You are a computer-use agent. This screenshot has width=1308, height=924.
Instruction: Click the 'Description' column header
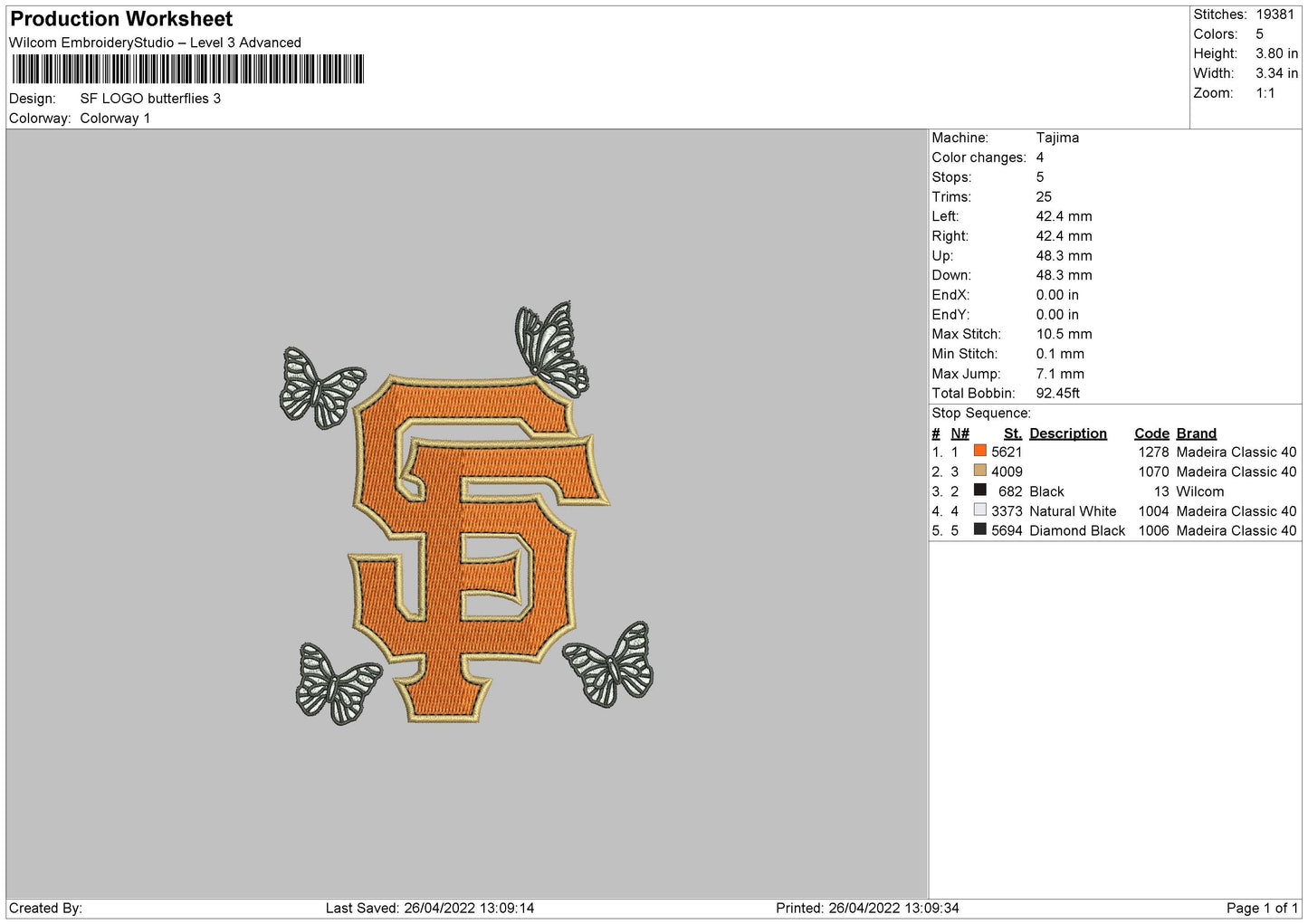coord(1068,433)
